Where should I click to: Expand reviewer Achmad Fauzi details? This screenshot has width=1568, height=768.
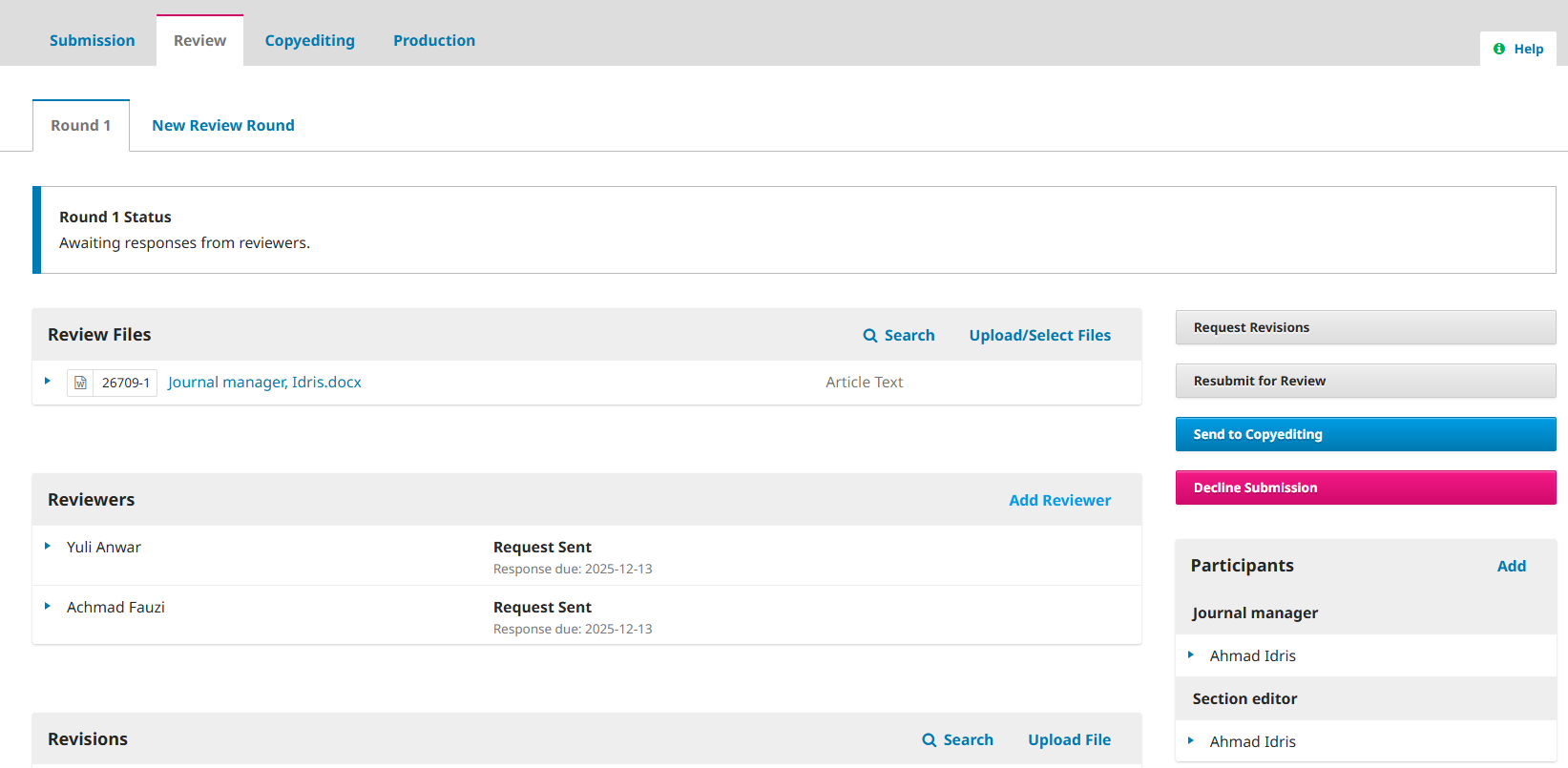click(48, 607)
